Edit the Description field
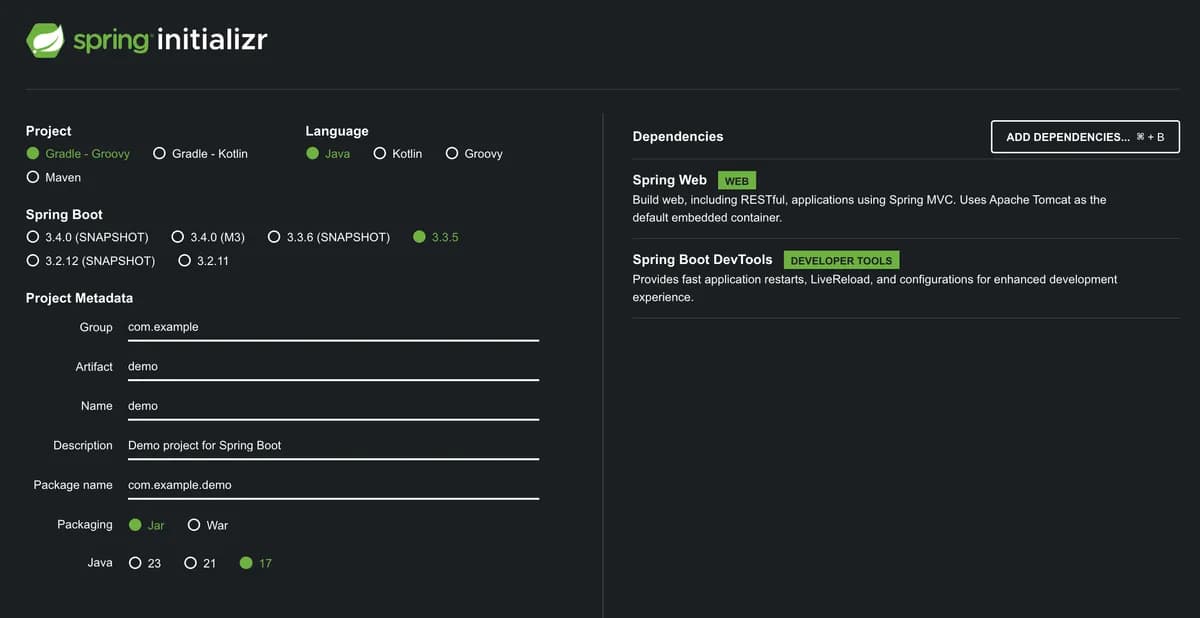Screen dimensions: 1200x618 [x=333, y=445]
